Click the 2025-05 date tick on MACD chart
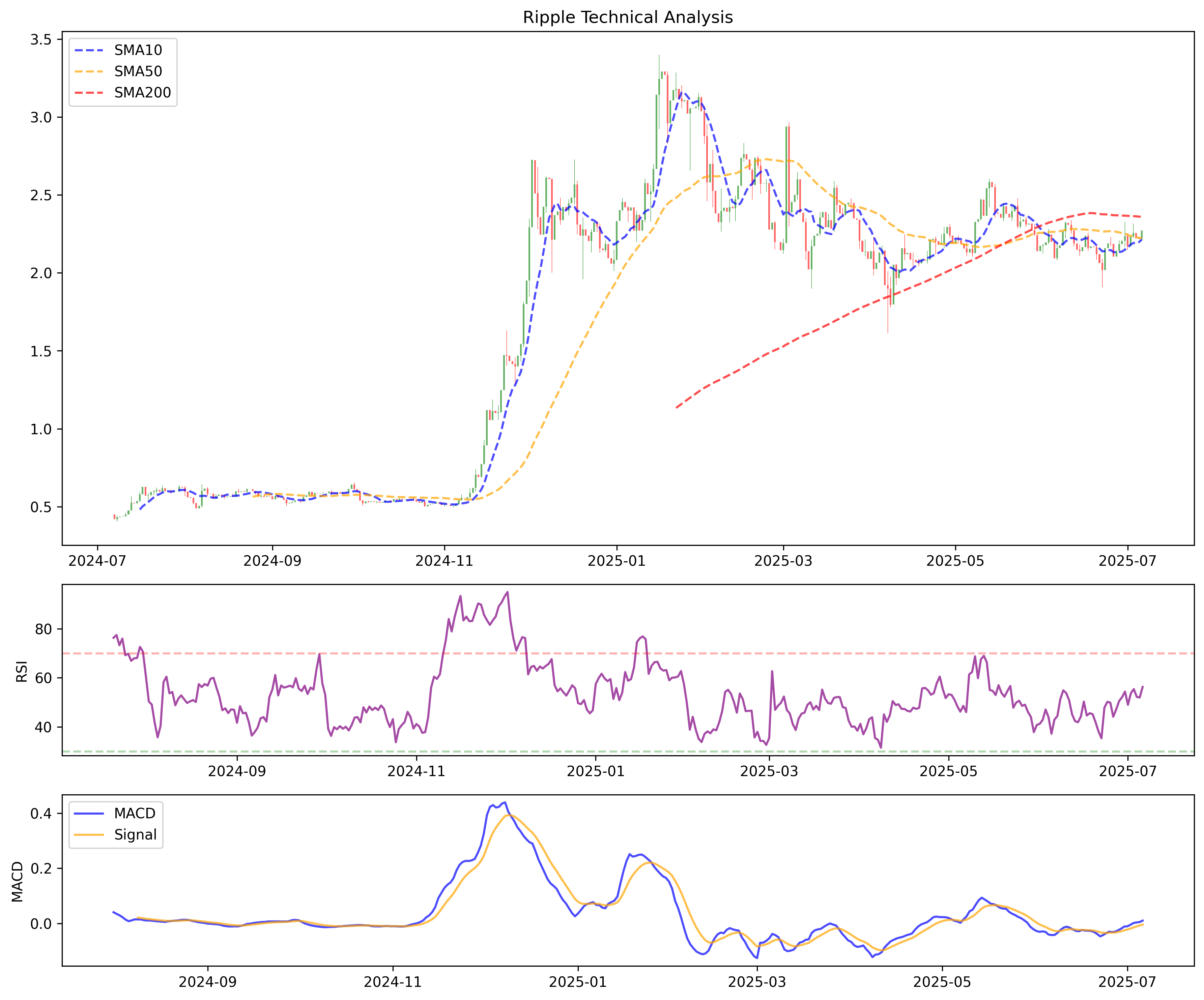The height and width of the screenshot is (1000, 1204). [x=941, y=982]
